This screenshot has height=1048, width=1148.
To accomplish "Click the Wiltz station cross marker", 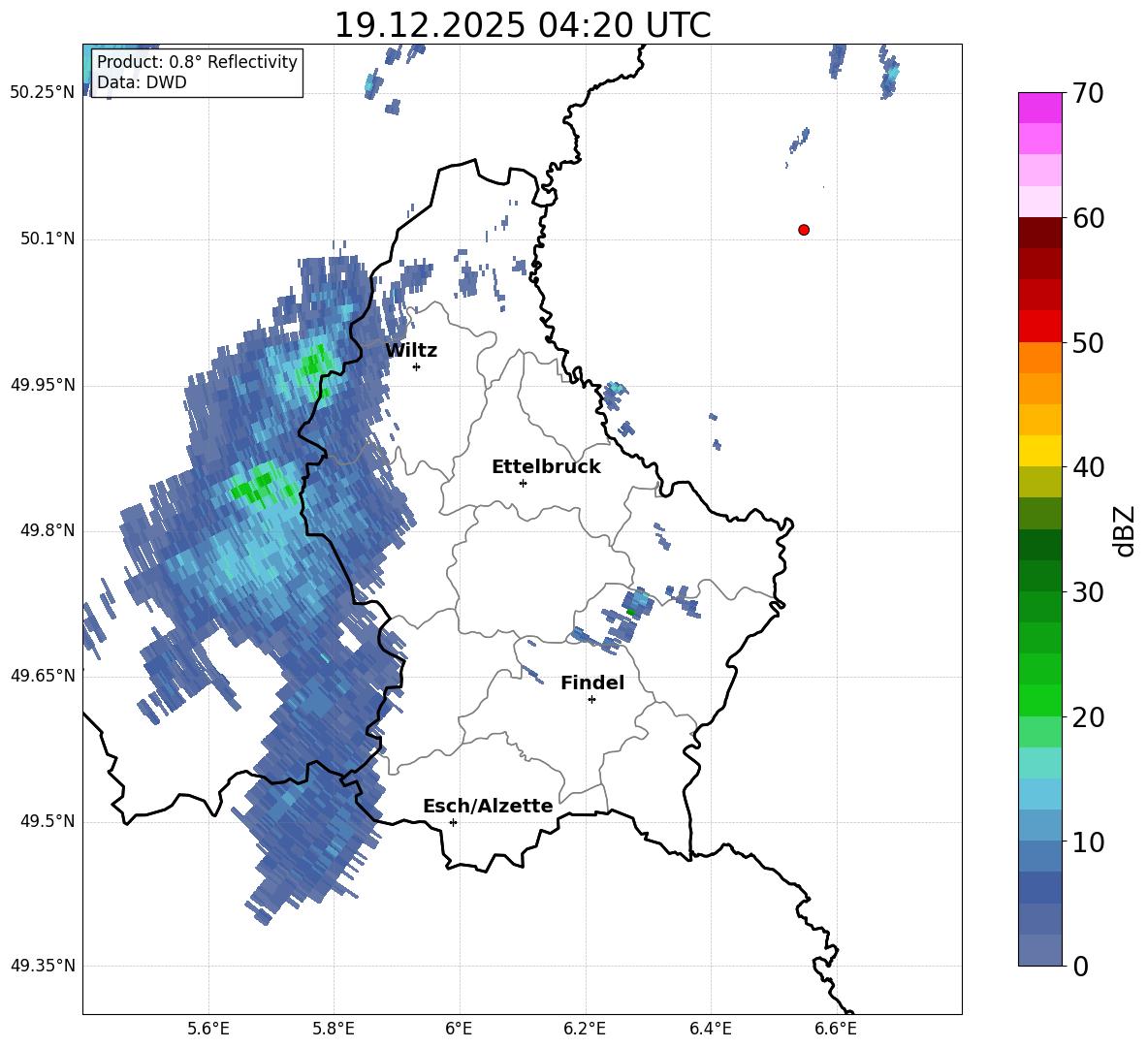I will [417, 366].
